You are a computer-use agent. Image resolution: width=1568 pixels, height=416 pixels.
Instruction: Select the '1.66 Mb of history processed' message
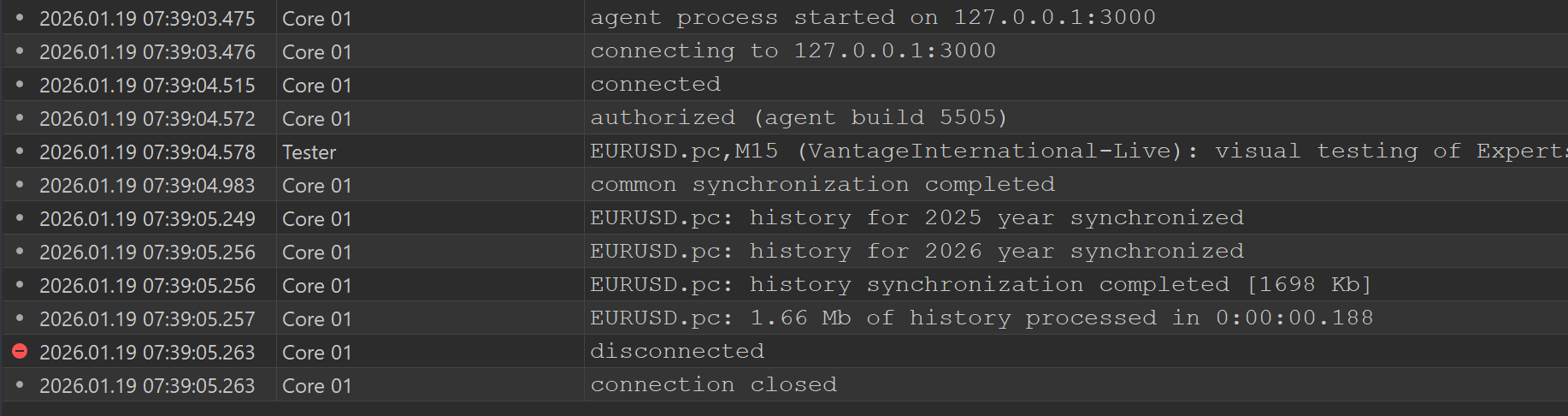tap(981, 318)
